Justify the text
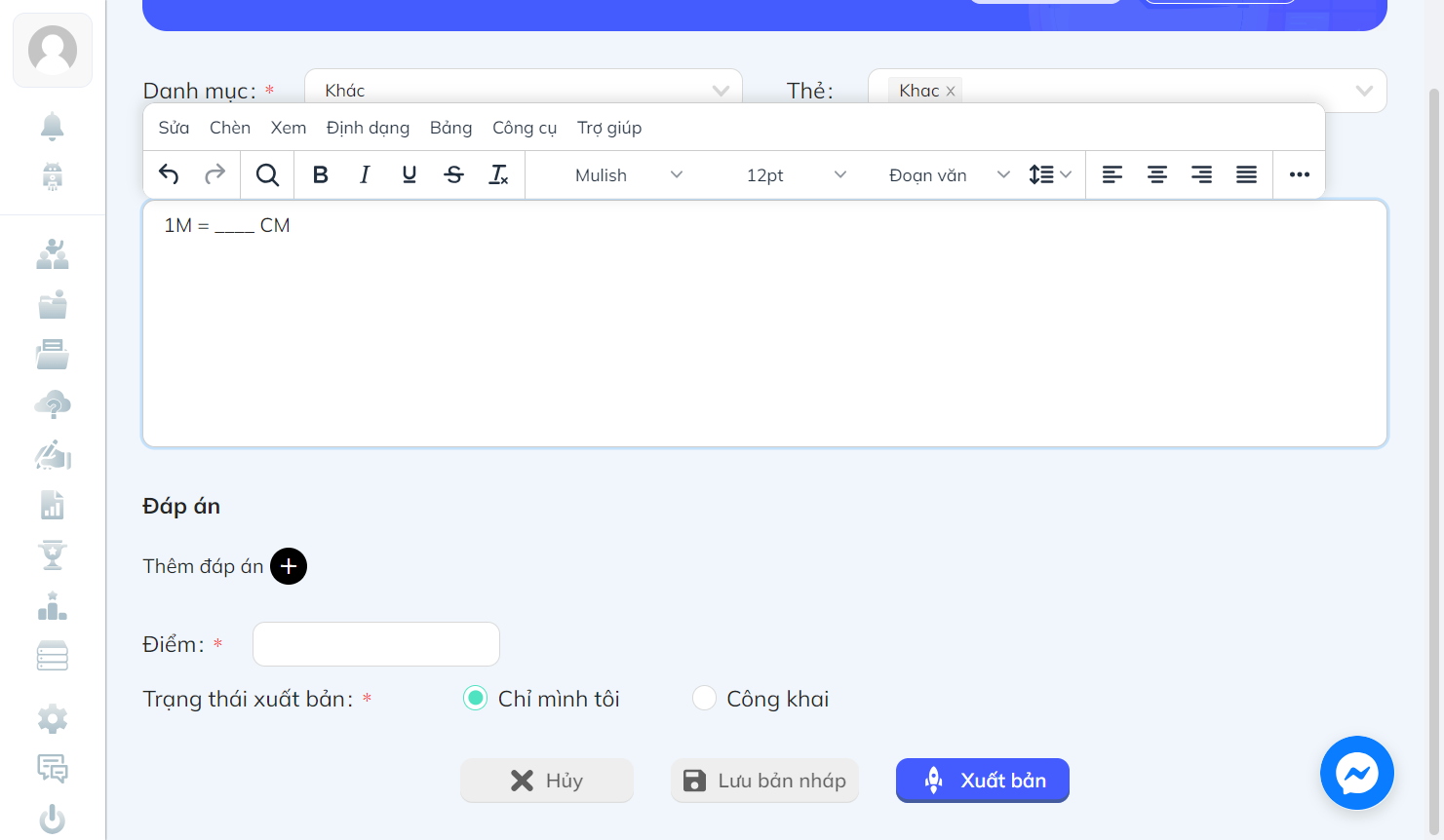 click(x=1247, y=174)
